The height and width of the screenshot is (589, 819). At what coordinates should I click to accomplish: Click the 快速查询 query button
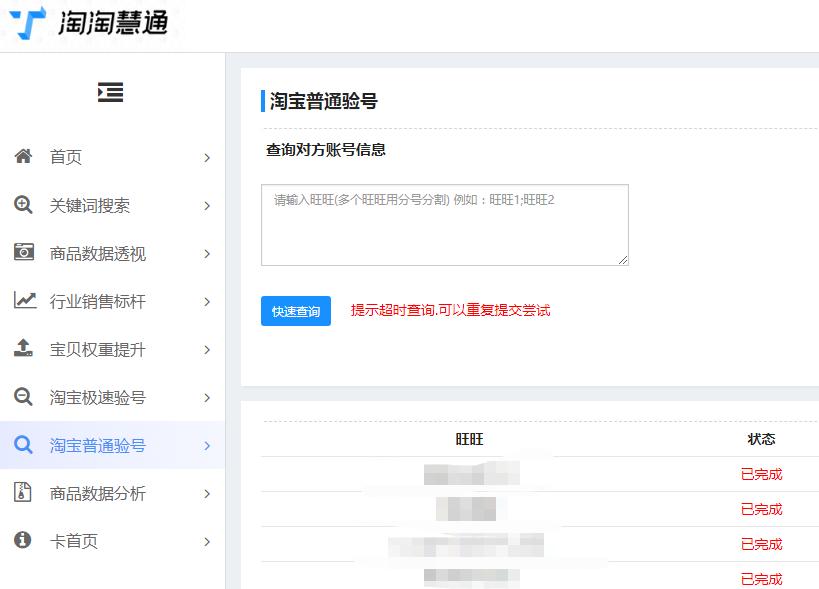pyautogui.click(x=295, y=311)
